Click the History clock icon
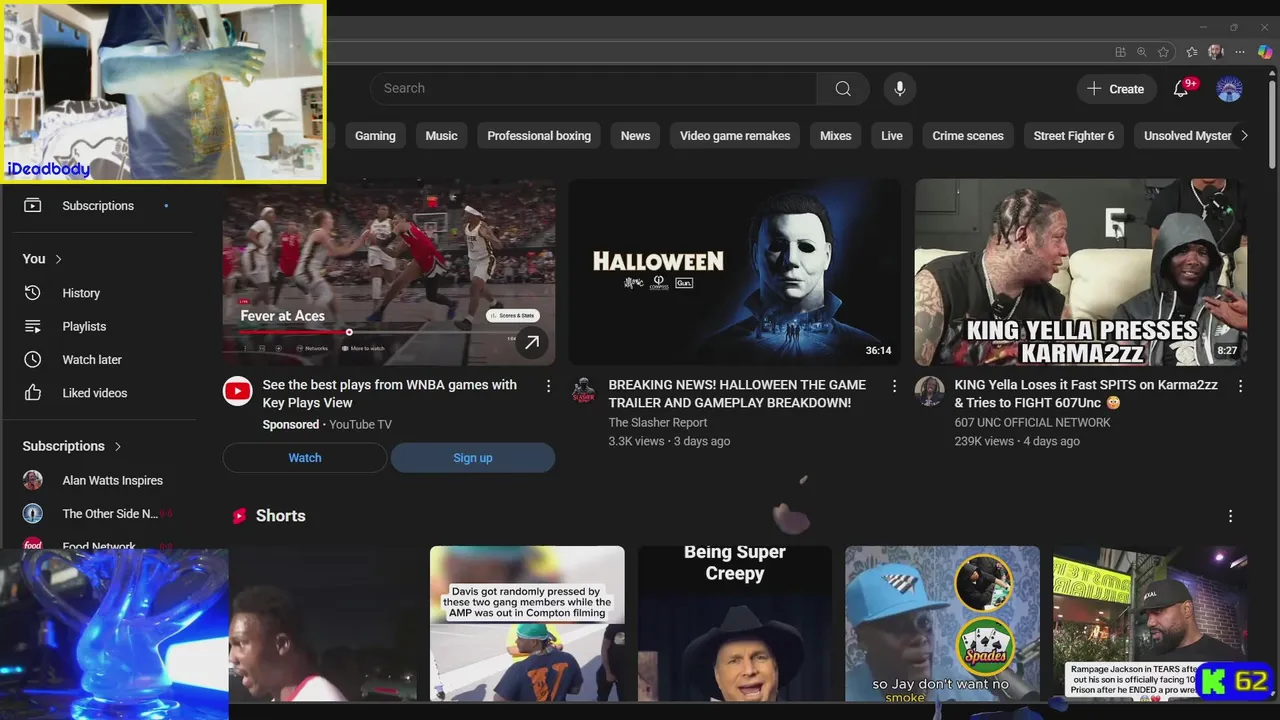 point(33,293)
